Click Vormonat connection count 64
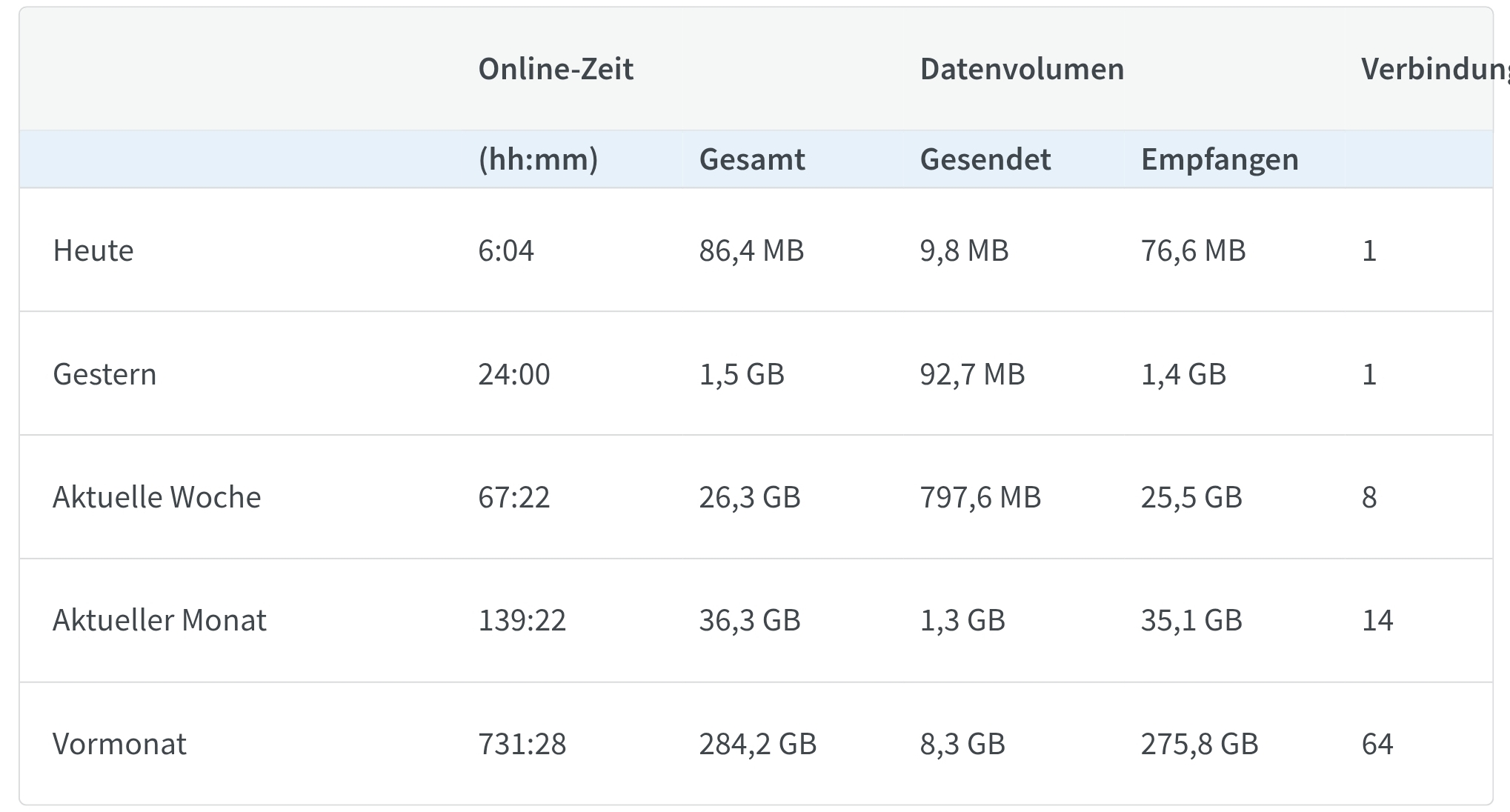This screenshot has height=812, width=1510. click(x=1377, y=744)
